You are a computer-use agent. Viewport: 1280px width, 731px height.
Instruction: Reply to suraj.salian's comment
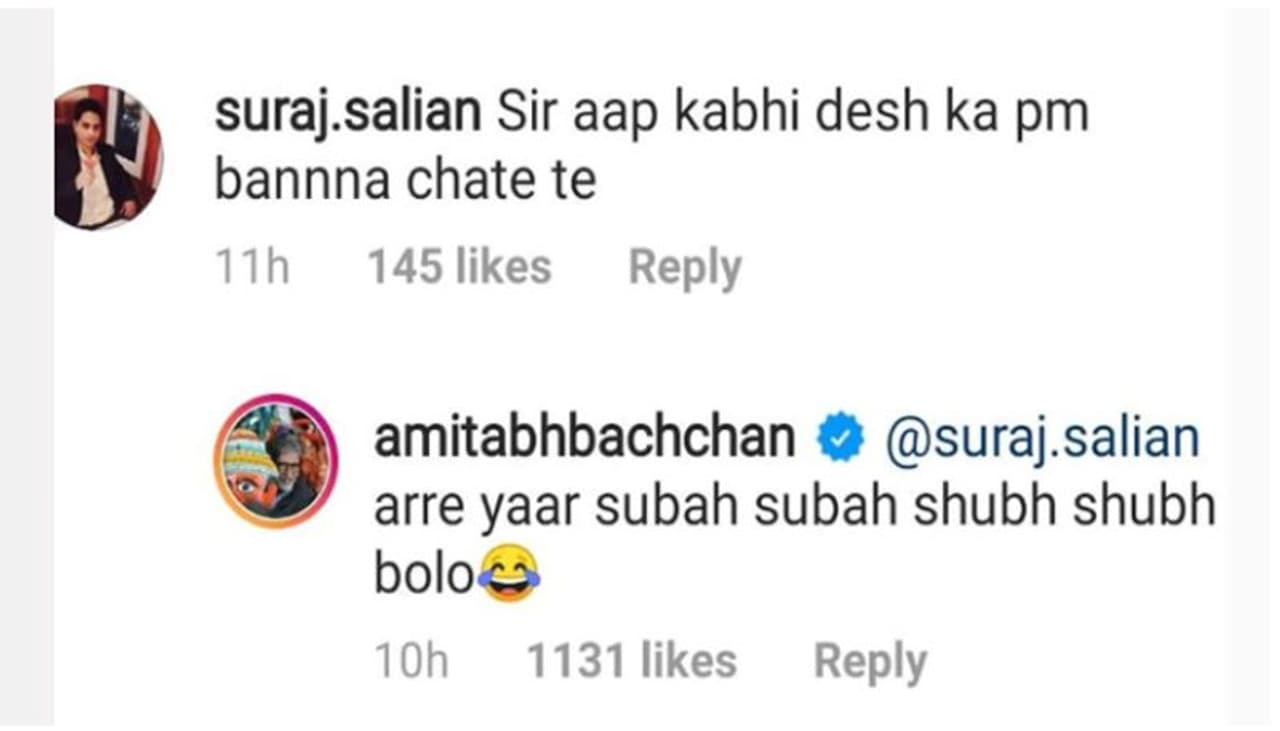[x=685, y=268]
